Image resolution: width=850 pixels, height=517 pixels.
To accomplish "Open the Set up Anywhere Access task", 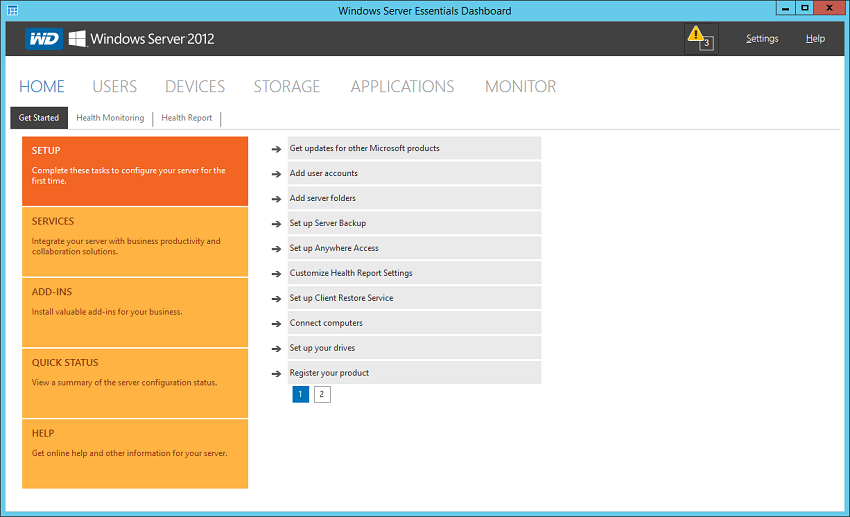I will coord(414,248).
